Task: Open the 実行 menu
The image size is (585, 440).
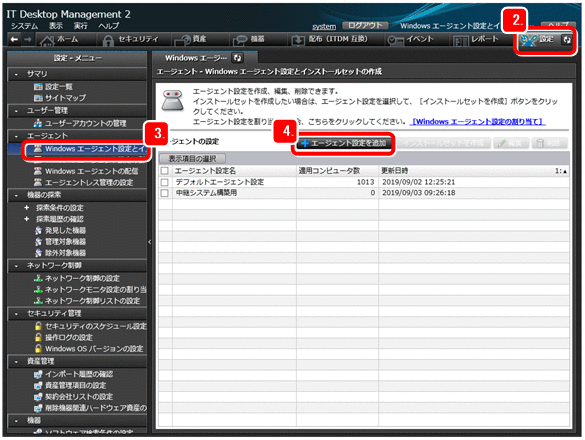Action: [x=80, y=26]
